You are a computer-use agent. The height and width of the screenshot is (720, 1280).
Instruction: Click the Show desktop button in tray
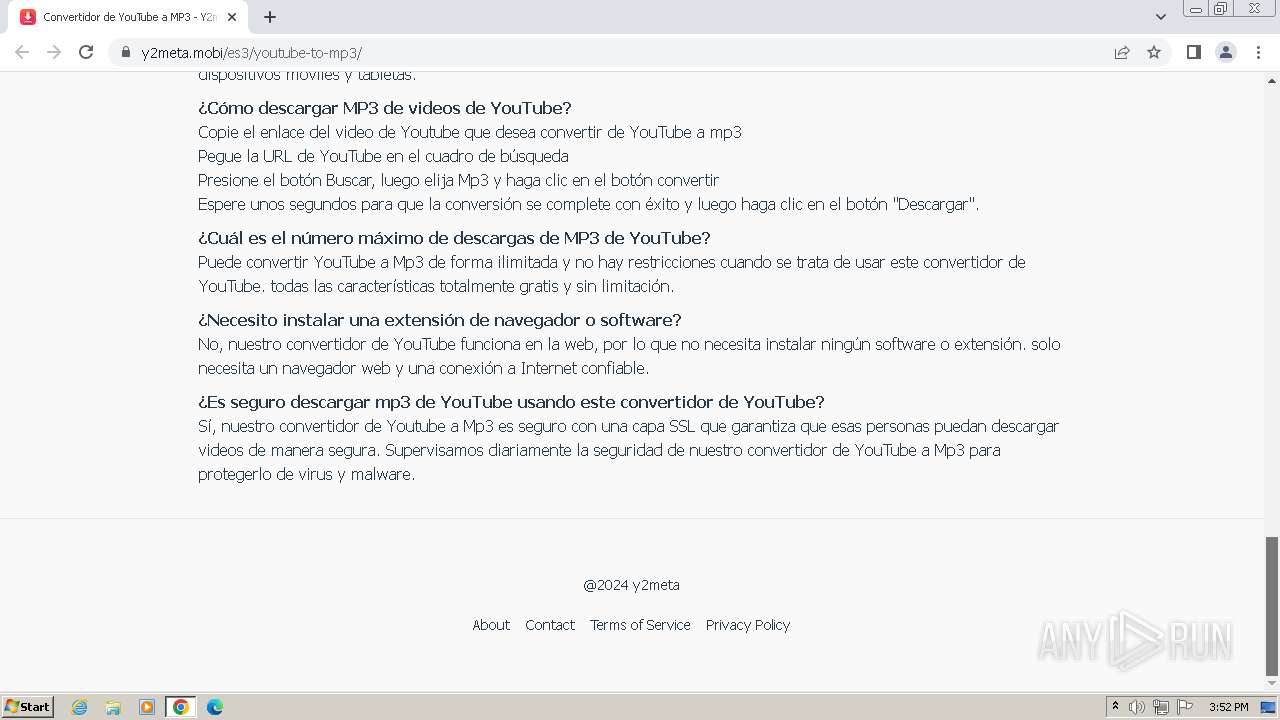point(1269,707)
